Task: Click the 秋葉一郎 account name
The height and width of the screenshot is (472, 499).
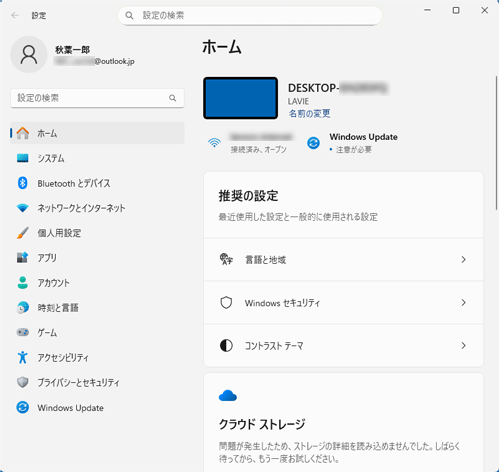Action: pos(72,50)
